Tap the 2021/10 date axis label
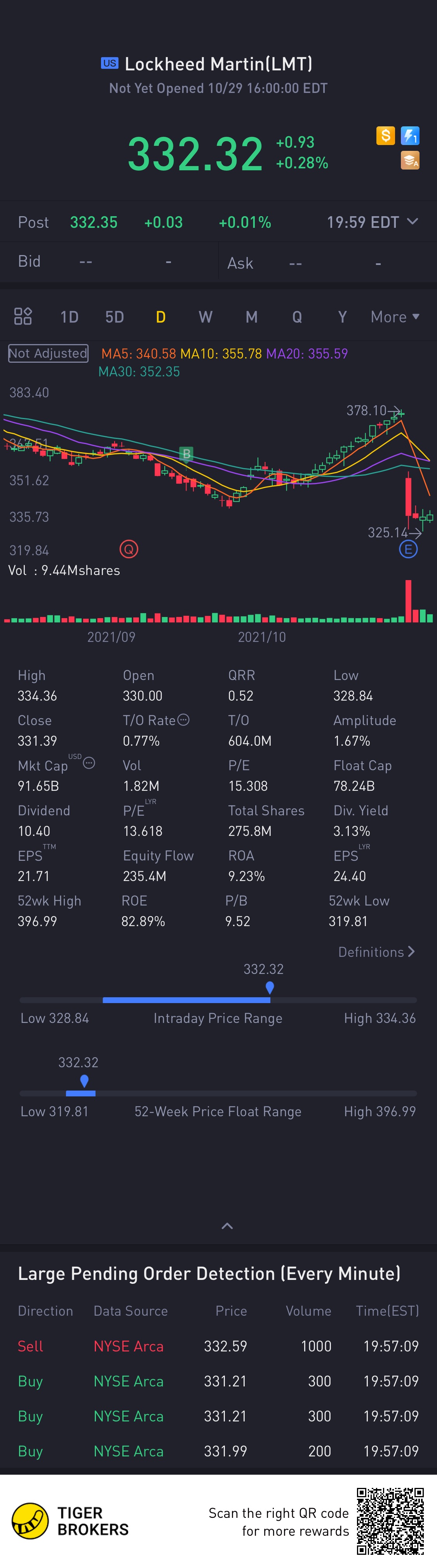 coord(262,637)
